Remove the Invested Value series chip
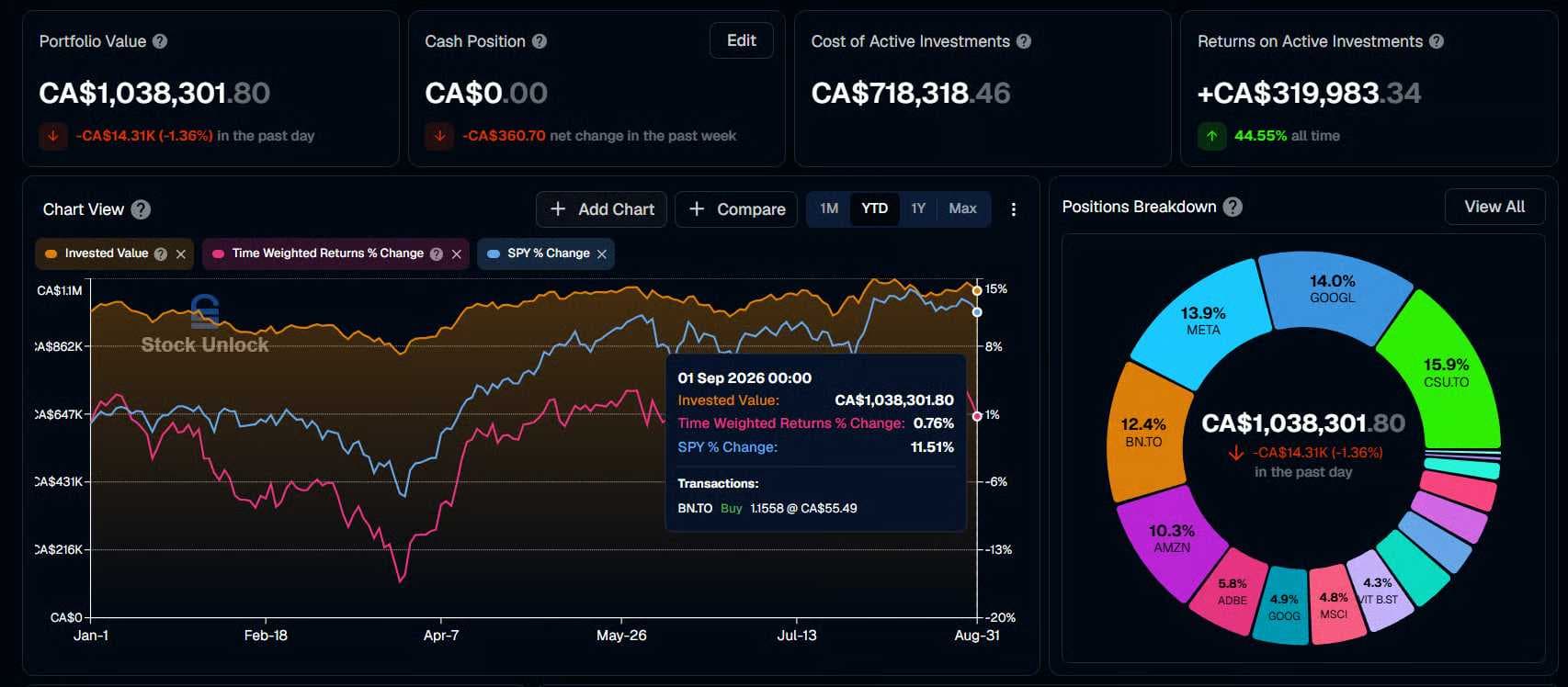Screen dimensions: 1568x687 pos(181,254)
